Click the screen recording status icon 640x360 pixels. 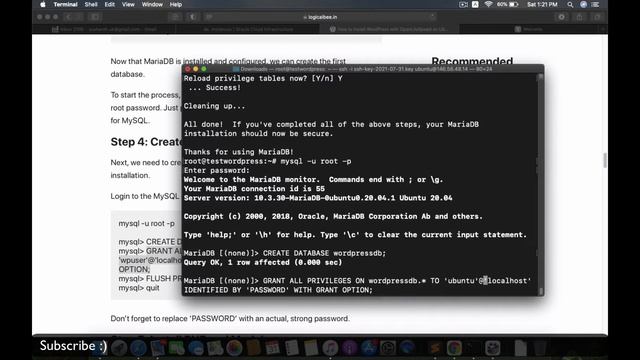pos(463,4)
